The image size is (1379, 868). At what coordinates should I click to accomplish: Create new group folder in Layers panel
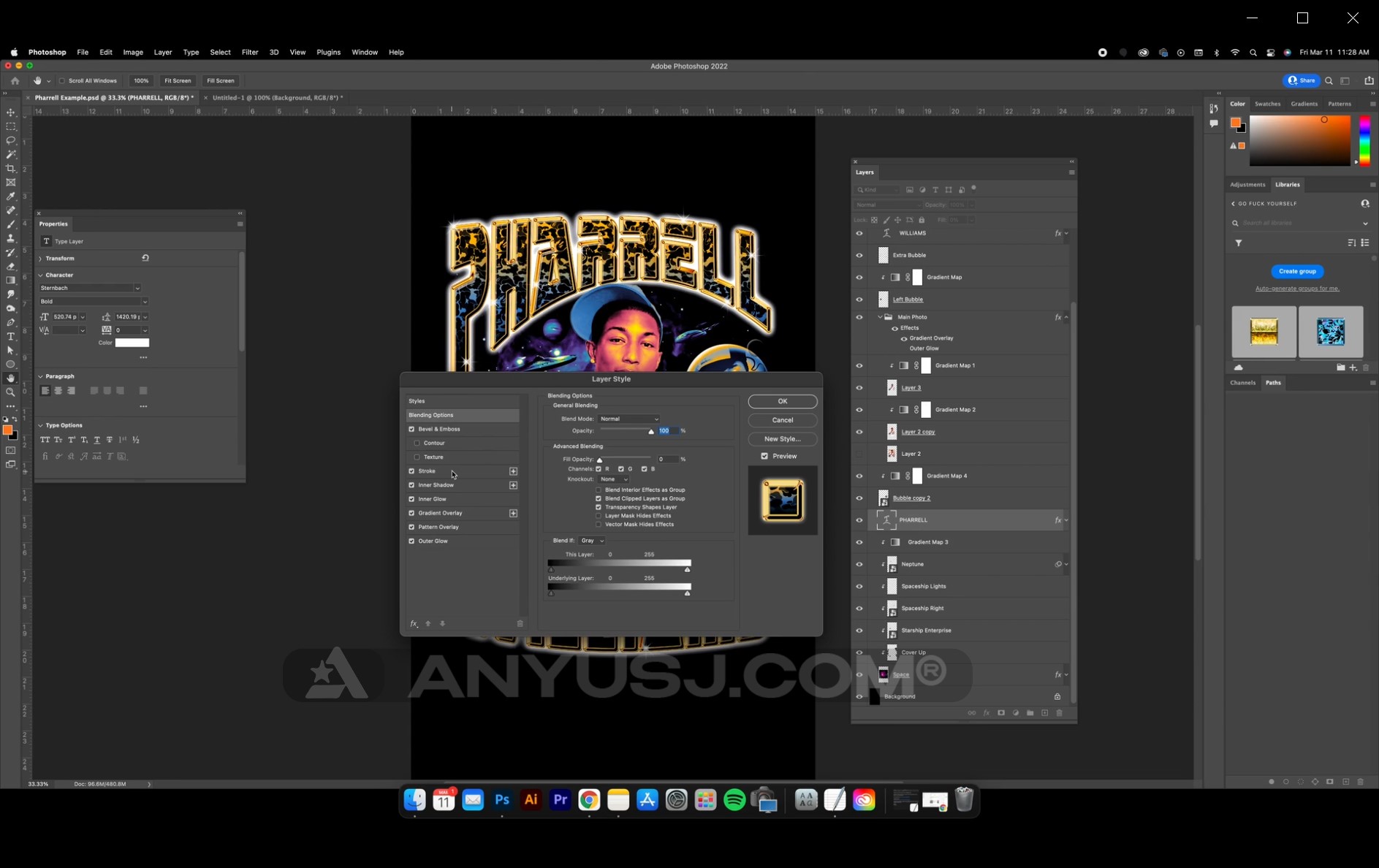pyautogui.click(x=1030, y=713)
